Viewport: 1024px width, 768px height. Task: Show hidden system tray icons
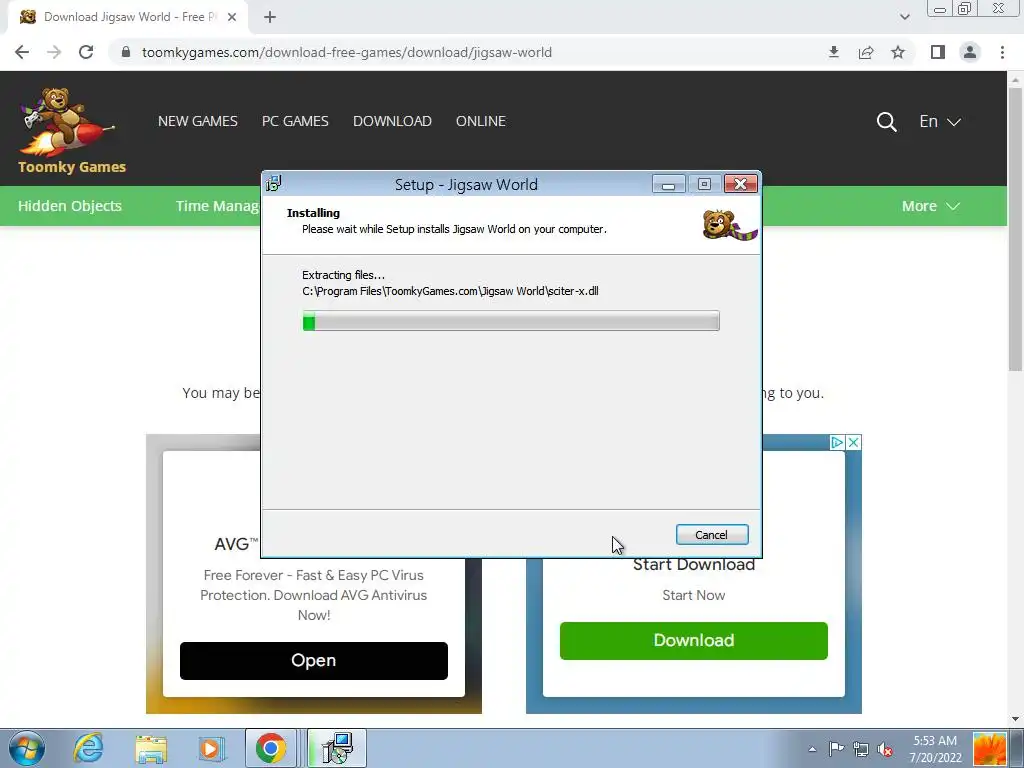(812, 749)
